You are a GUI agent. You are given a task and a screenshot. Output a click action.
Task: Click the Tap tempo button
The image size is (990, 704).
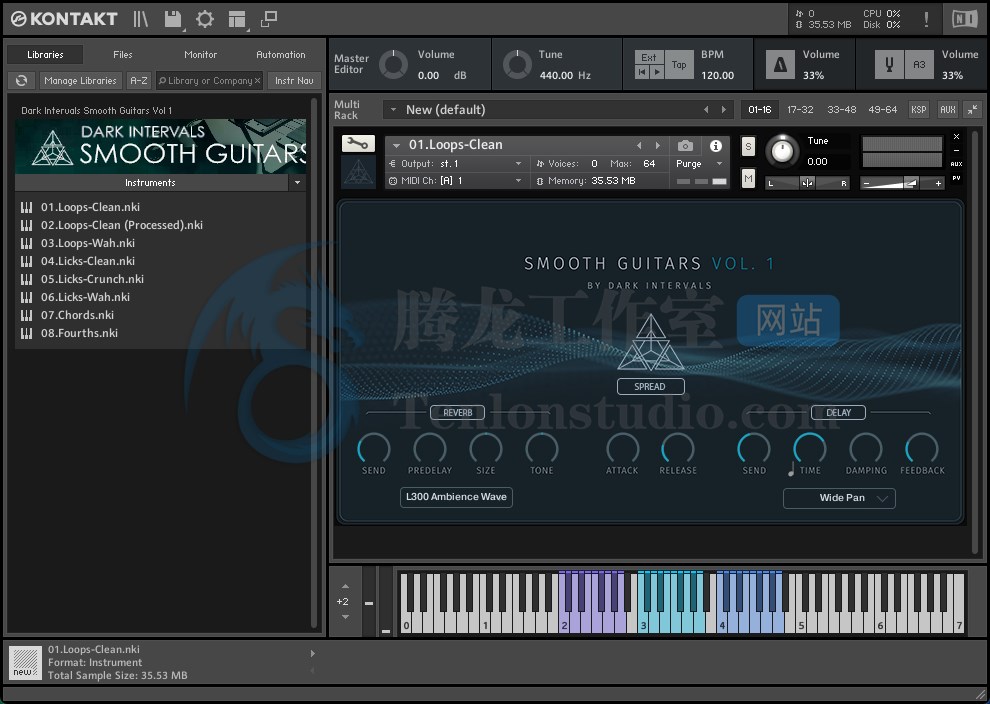point(679,64)
